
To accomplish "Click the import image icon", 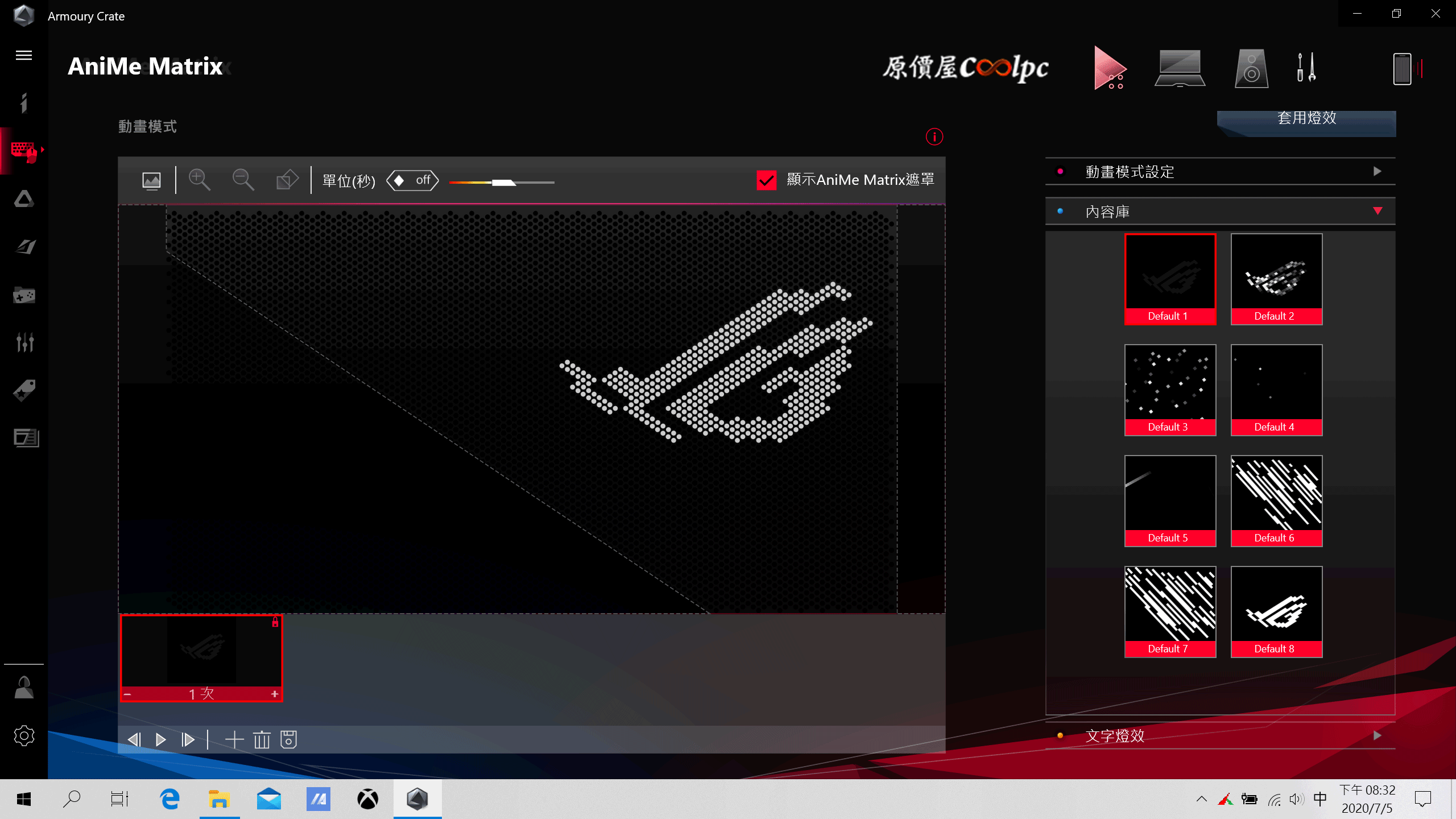I will click(151, 181).
